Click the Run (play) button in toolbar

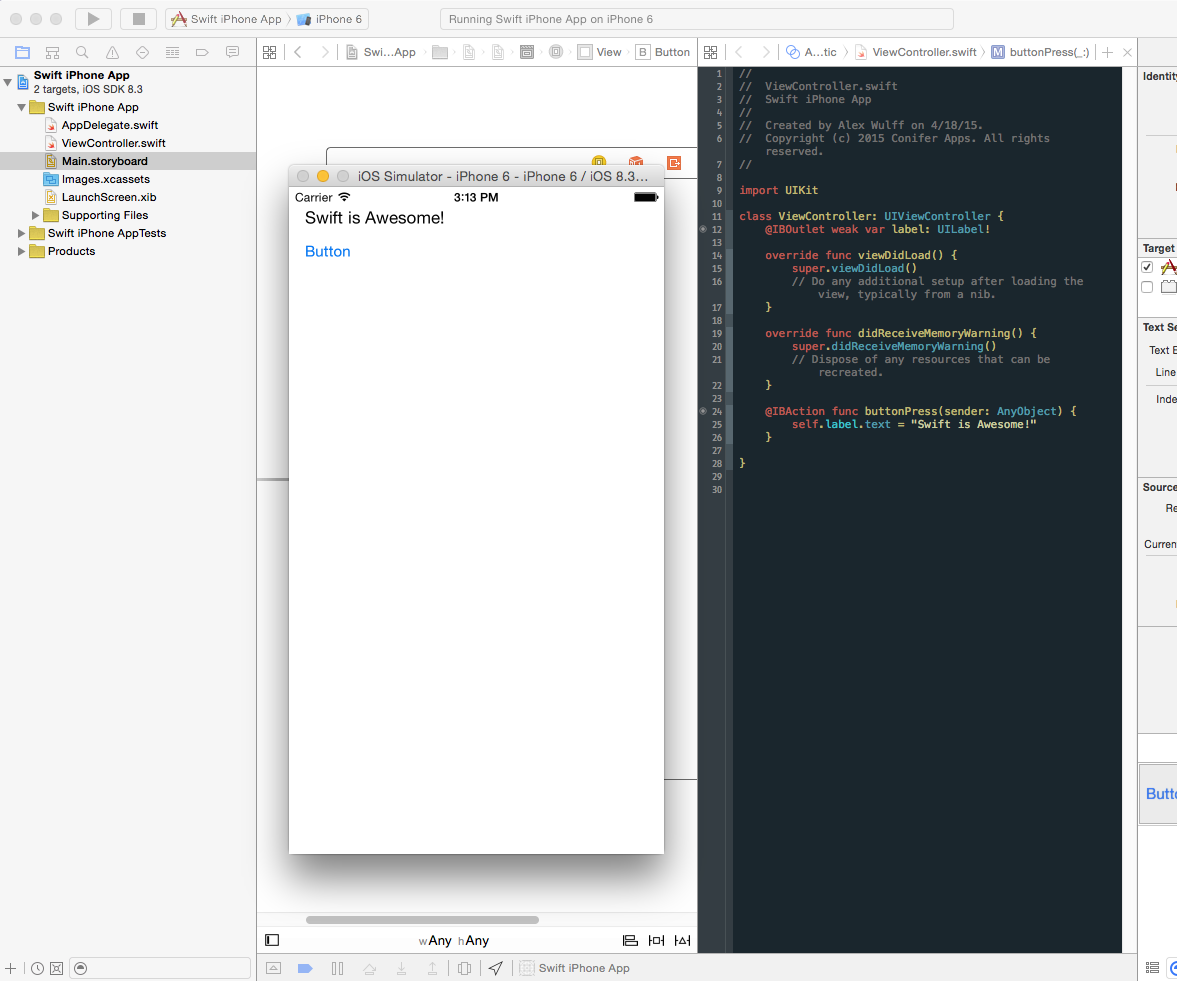pyautogui.click(x=93, y=19)
